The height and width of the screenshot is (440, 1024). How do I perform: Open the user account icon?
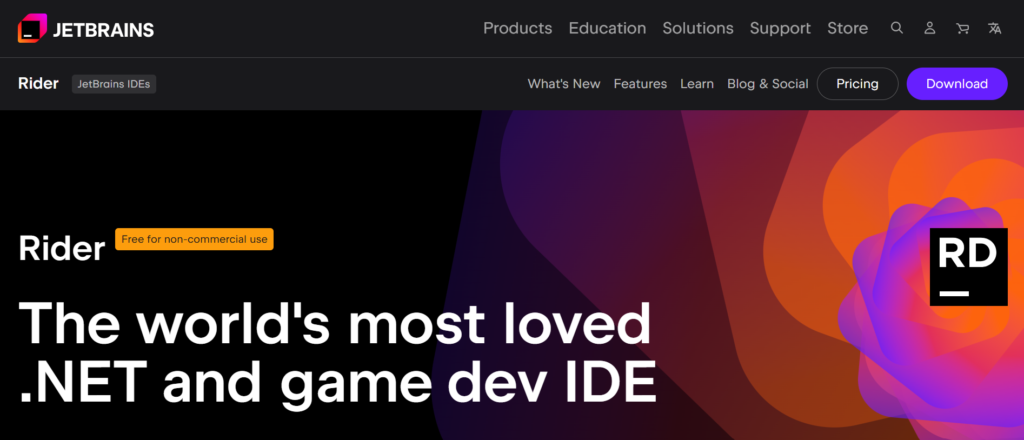[x=930, y=28]
